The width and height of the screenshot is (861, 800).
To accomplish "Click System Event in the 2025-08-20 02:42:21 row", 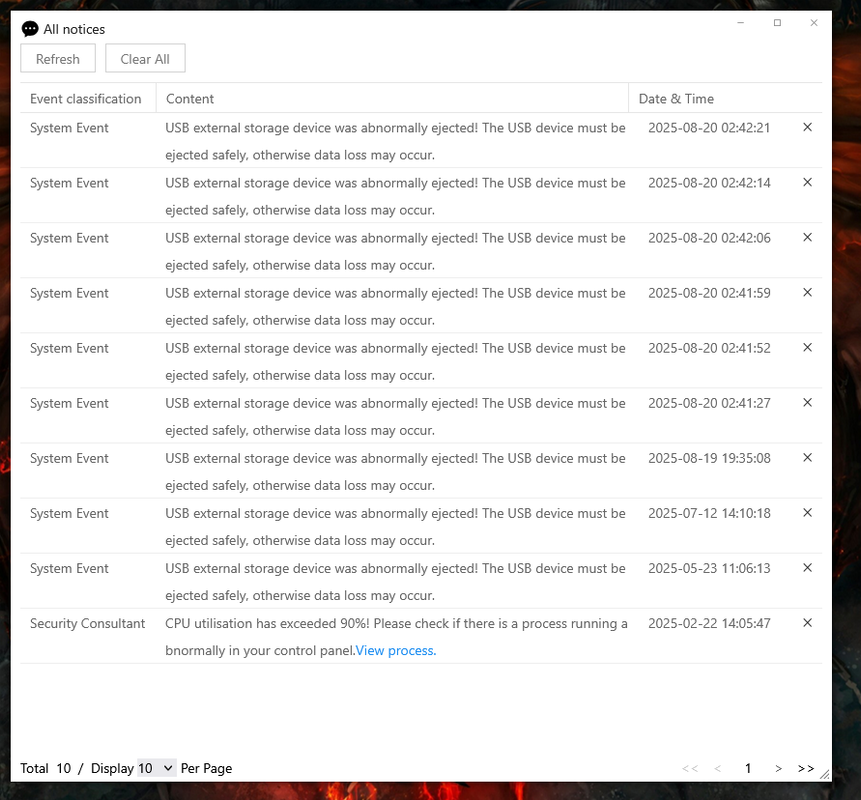I will tap(69, 128).
